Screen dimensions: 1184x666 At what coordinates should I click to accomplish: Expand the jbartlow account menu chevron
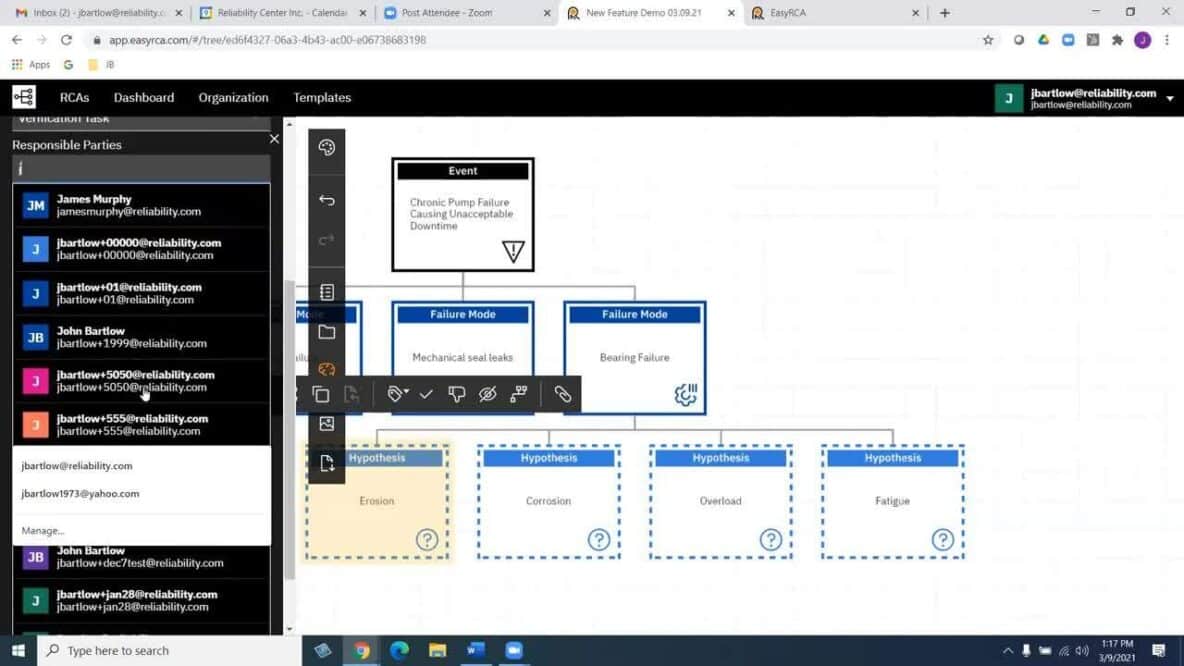click(1170, 98)
